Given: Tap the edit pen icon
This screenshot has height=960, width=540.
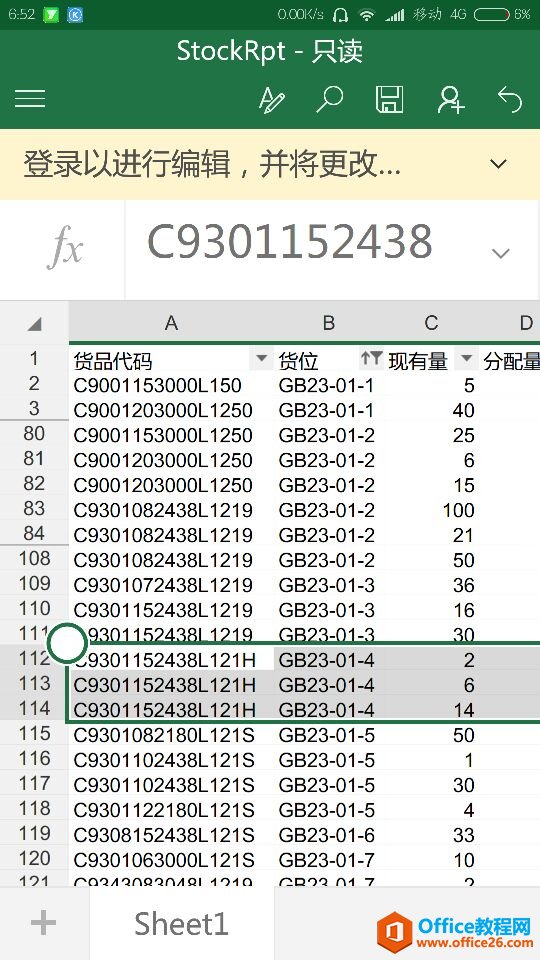Looking at the screenshot, I should point(271,100).
